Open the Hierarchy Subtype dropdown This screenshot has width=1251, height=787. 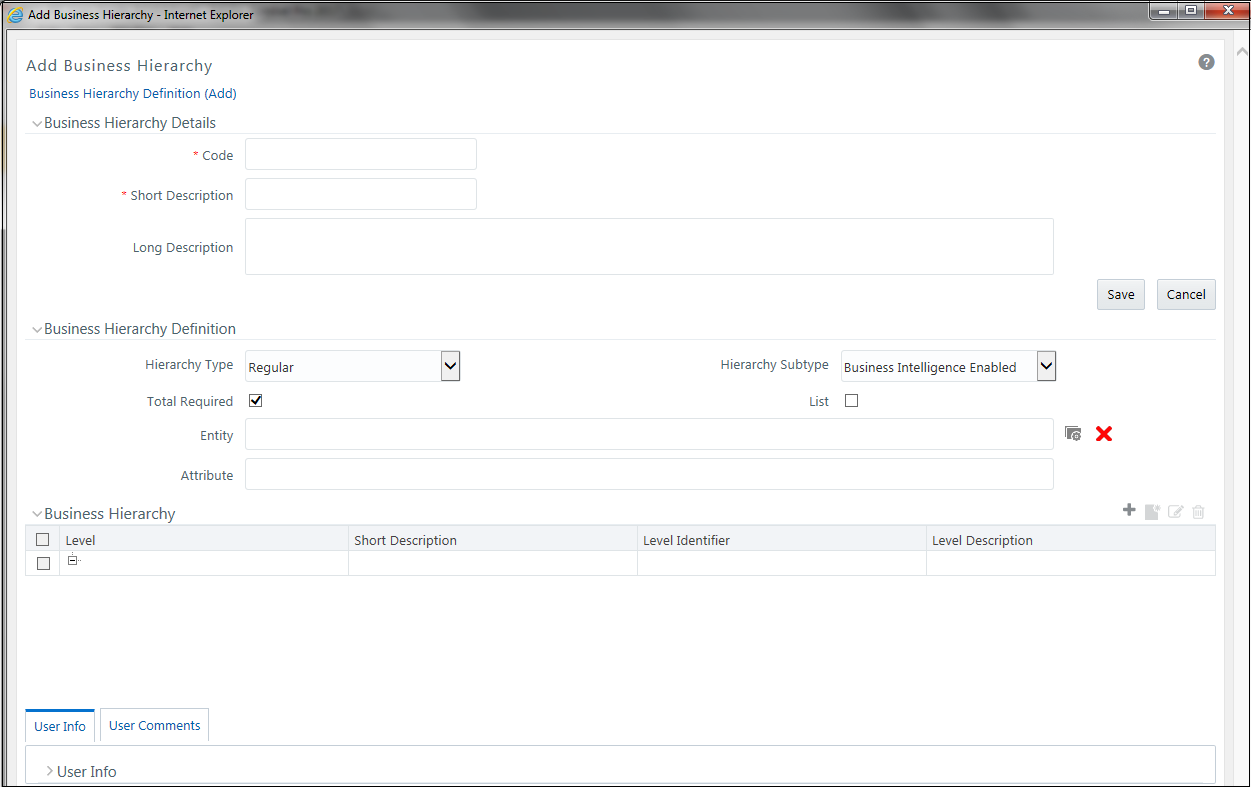(x=1045, y=365)
